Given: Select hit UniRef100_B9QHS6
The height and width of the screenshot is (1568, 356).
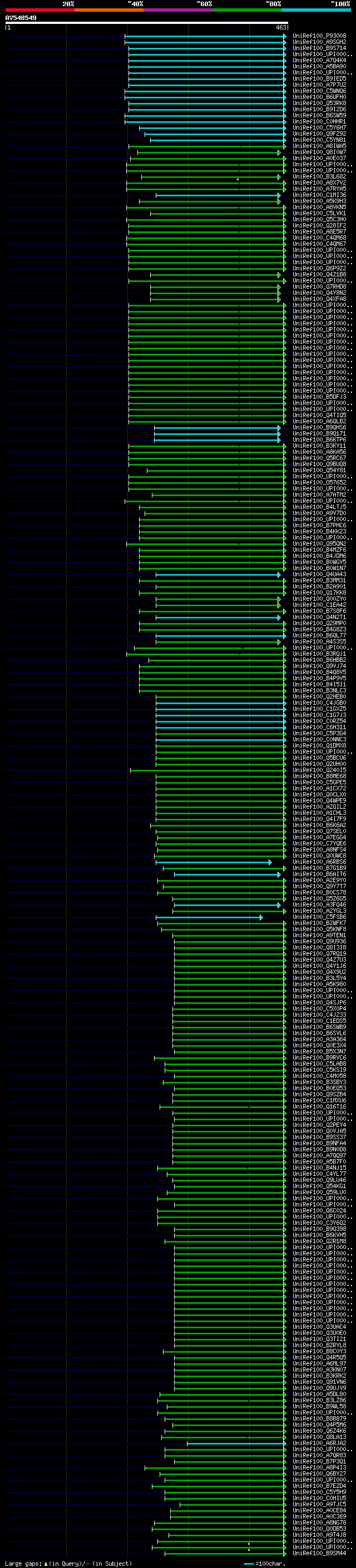Looking at the screenshot, I should pyautogui.click(x=319, y=427).
